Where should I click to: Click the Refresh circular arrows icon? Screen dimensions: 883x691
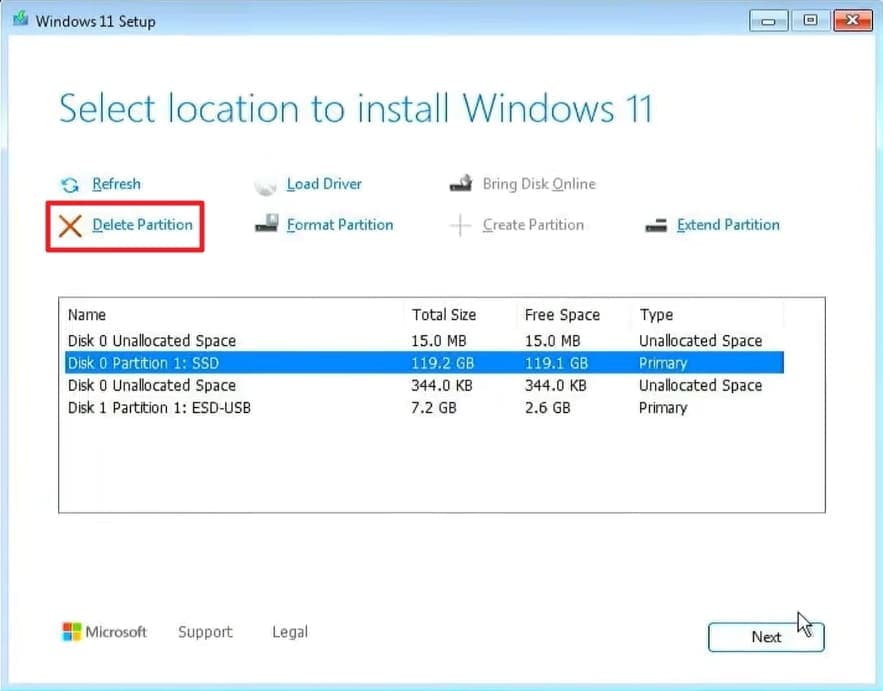[x=70, y=185]
